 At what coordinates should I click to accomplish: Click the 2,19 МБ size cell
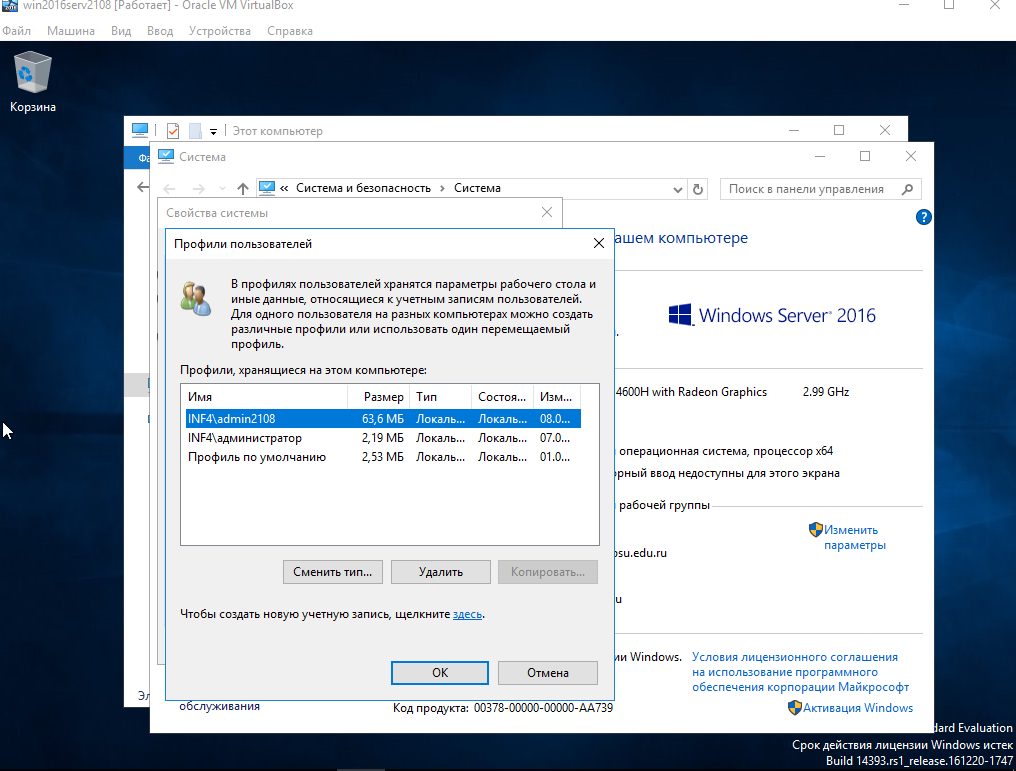click(x=382, y=438)
